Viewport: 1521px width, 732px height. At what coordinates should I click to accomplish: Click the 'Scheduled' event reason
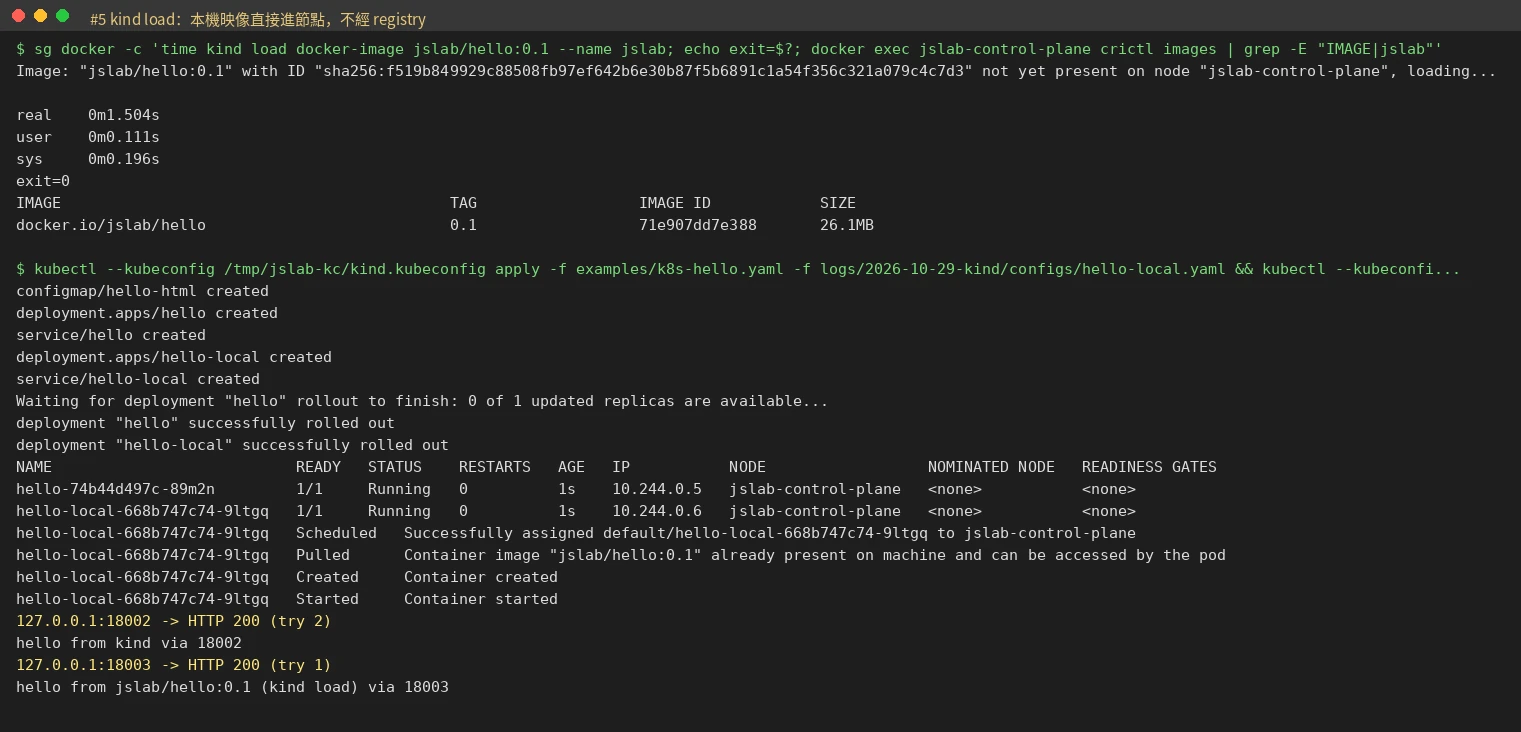click(x=336, y=533)
